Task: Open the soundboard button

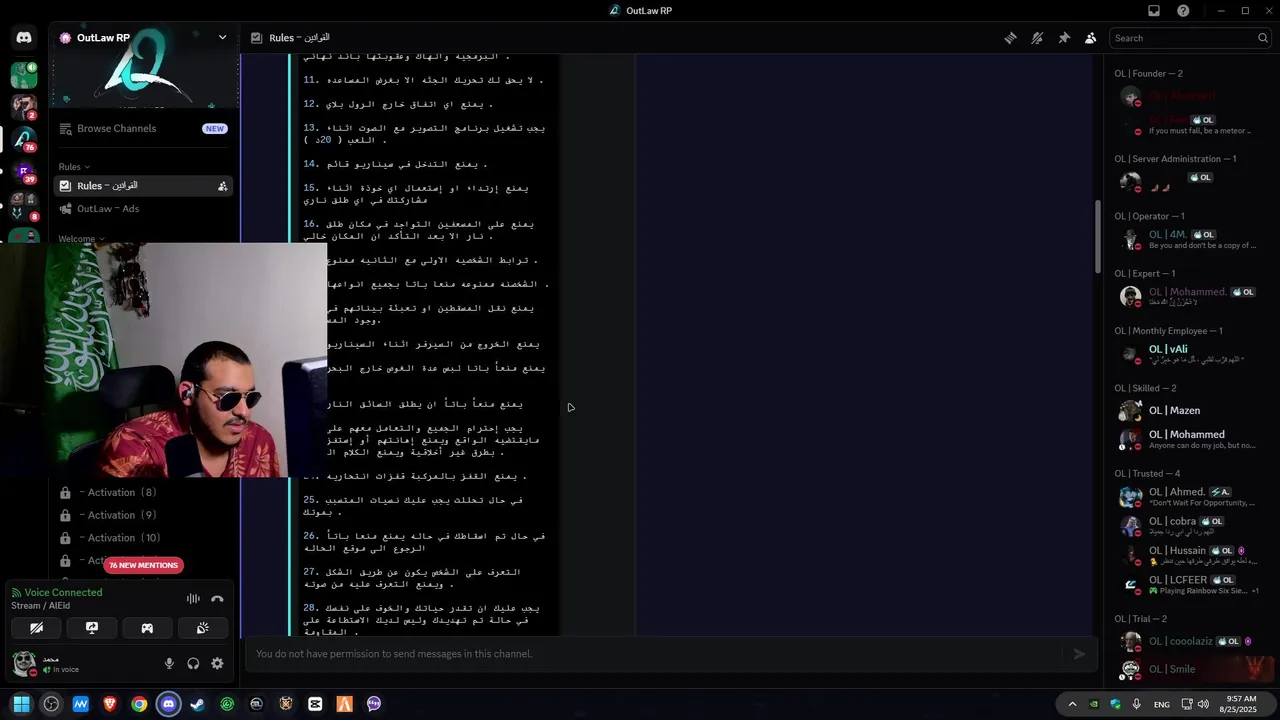Action: point(203,628)
